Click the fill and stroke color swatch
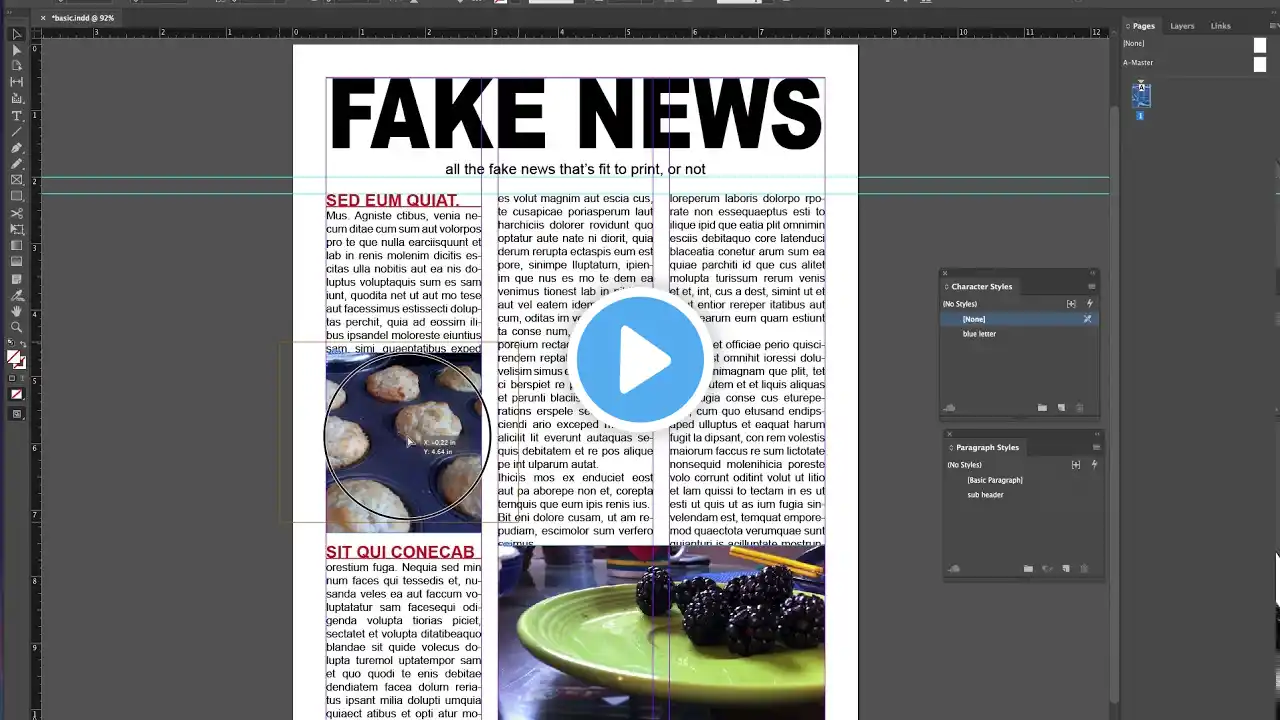The image size is (1280, 720). (x=16, y=360)
